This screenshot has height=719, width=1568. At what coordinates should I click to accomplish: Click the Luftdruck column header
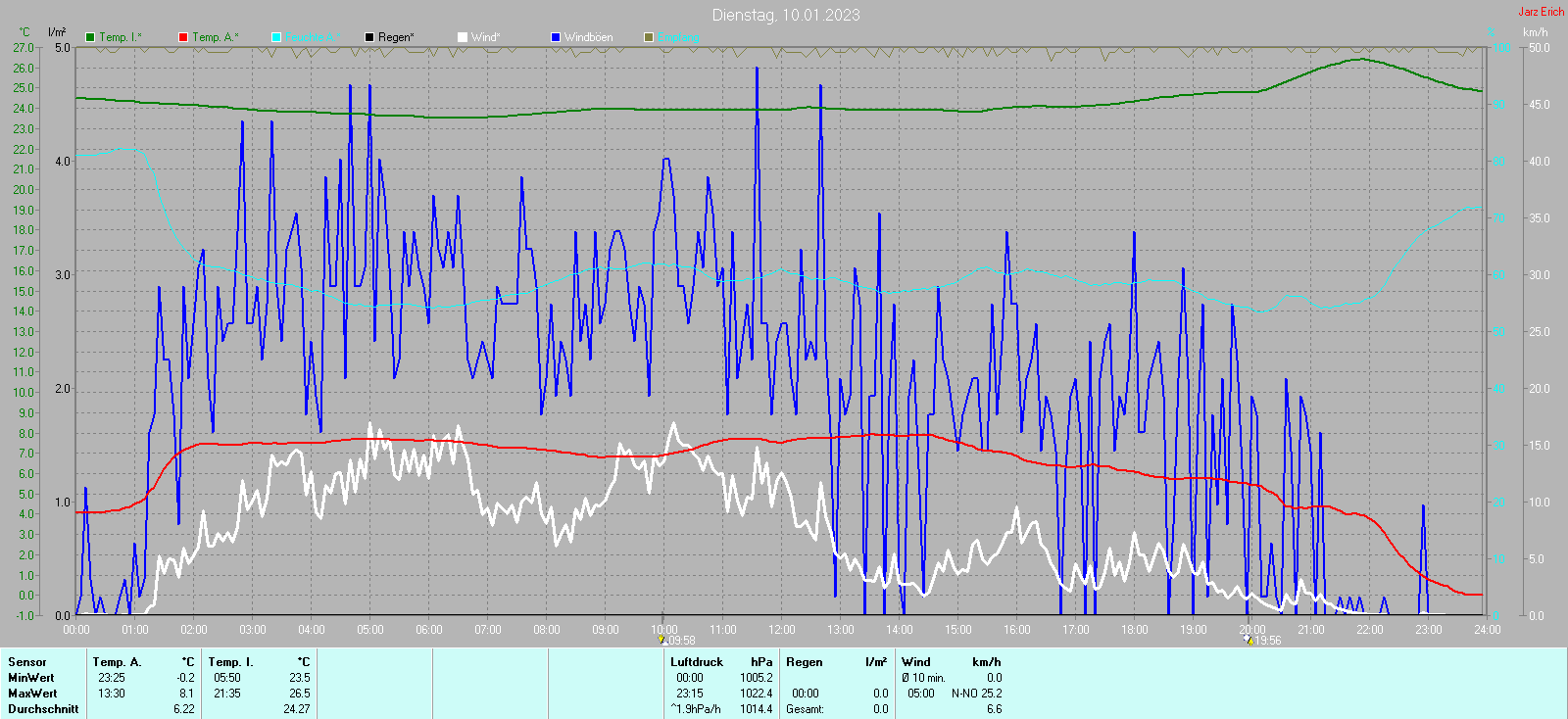click(697, 662)
